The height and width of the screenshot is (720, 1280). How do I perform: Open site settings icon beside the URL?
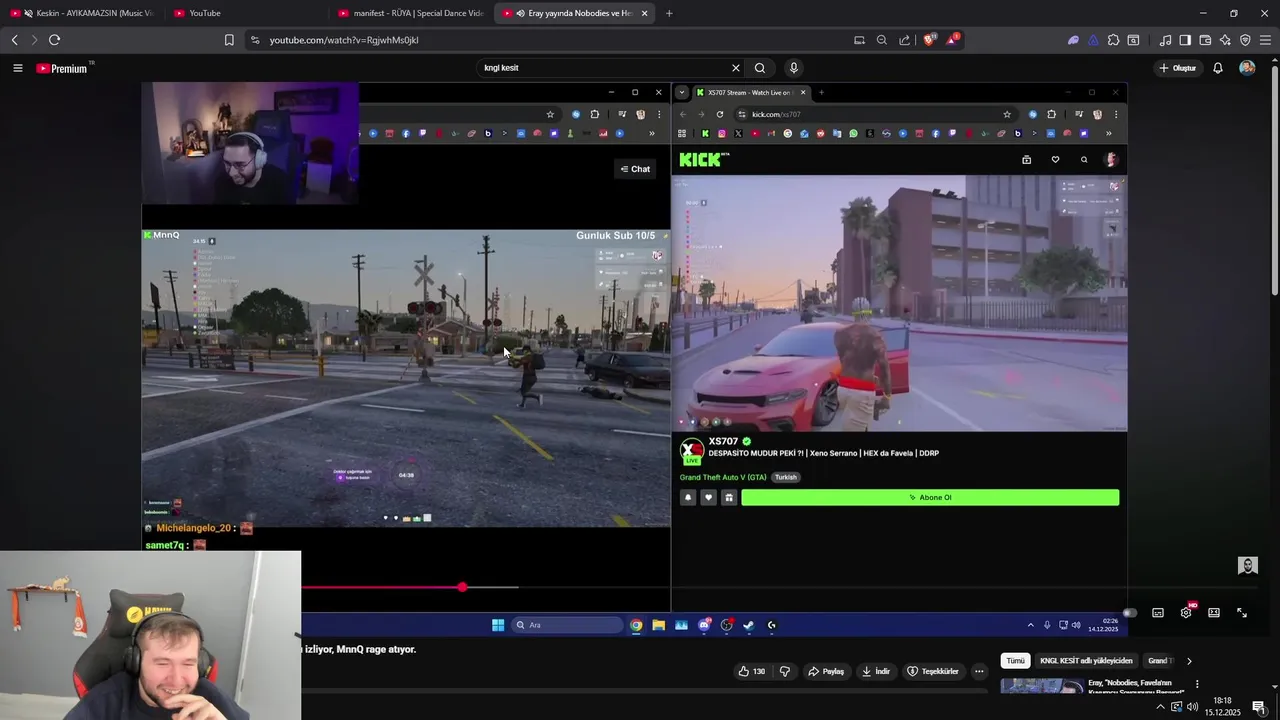pos(255,40)
